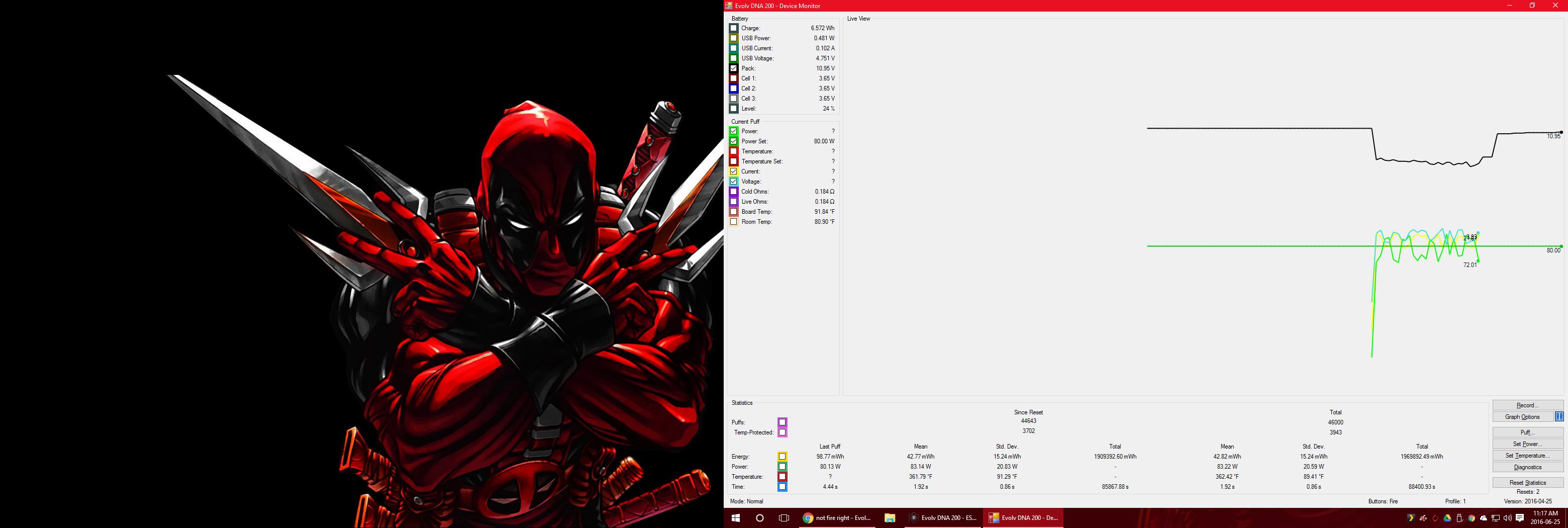Click the Google Drive tray icon
The image size is (1568, 528).
(1447, 518)
